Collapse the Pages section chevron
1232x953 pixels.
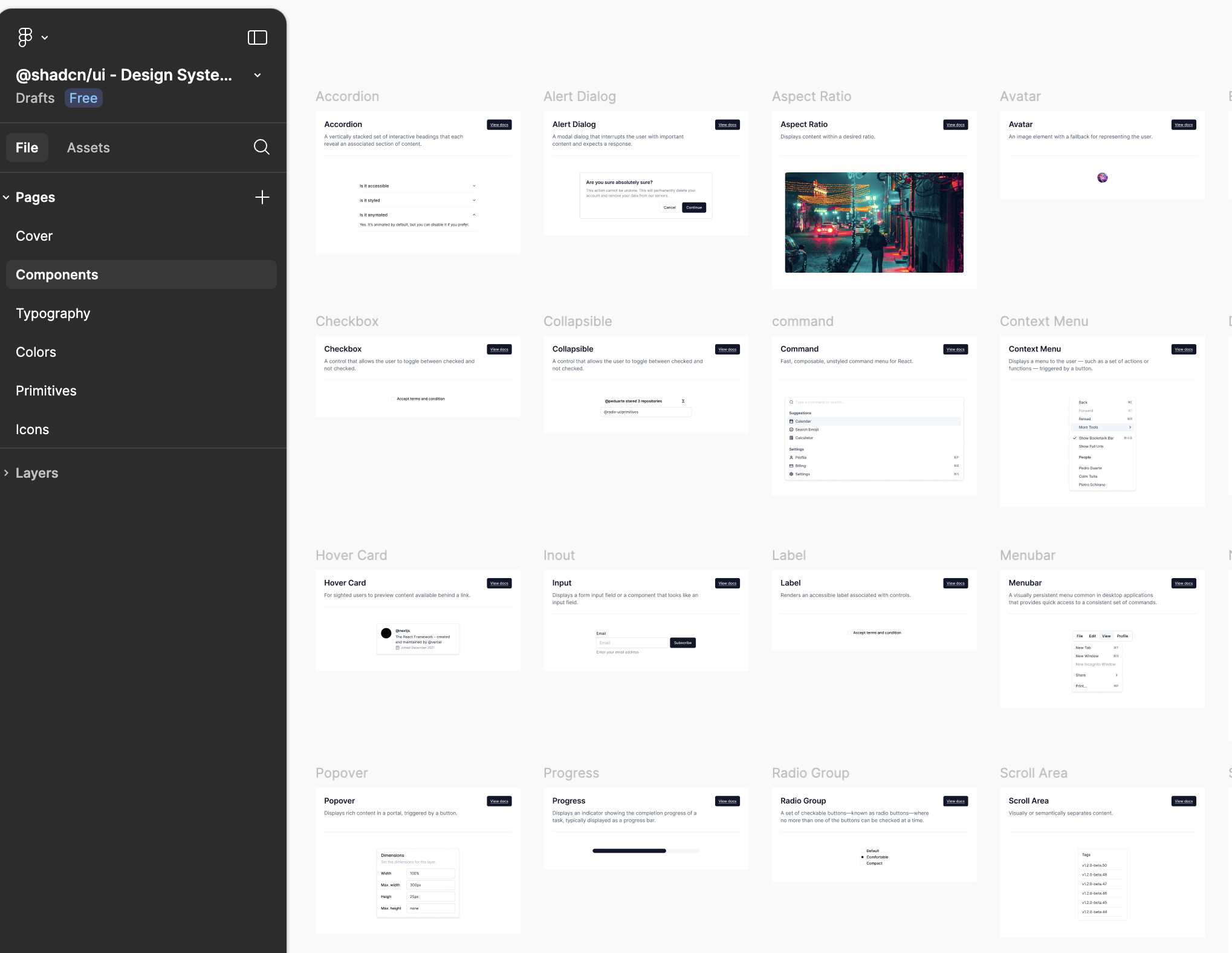tap(6, 197)
